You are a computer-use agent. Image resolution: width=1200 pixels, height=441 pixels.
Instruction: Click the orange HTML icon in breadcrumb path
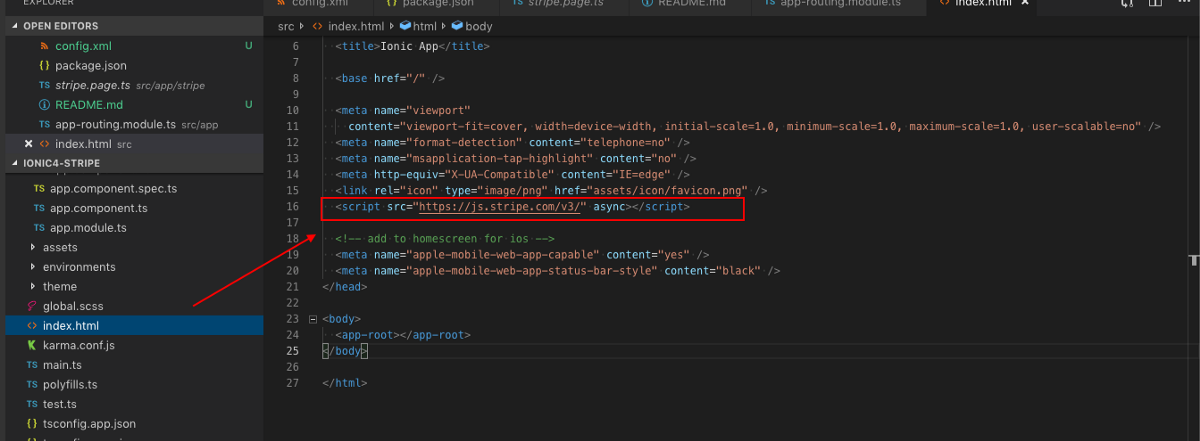coord(318,26)
